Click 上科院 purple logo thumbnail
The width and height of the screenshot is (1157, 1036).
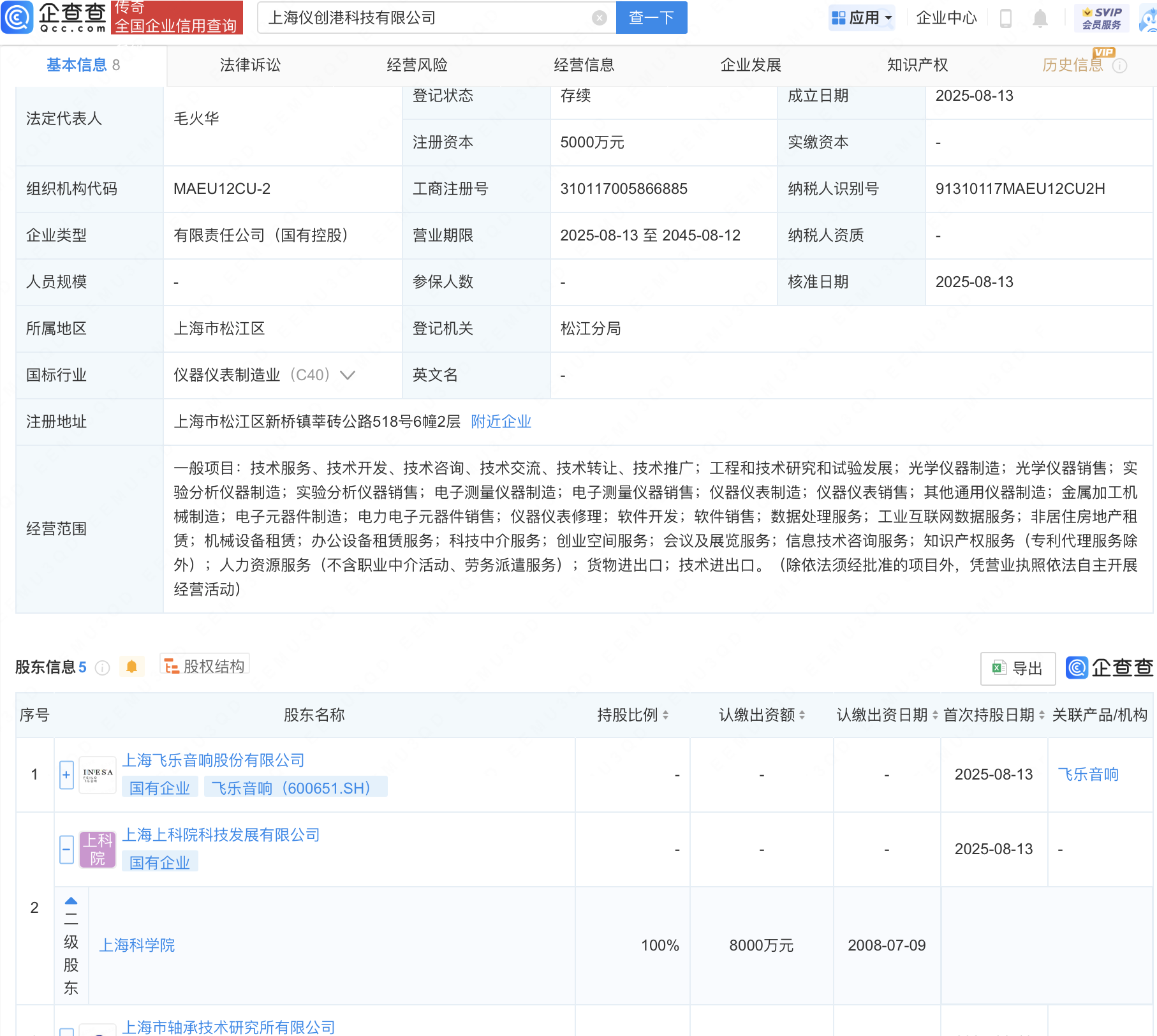pos(98,850)
